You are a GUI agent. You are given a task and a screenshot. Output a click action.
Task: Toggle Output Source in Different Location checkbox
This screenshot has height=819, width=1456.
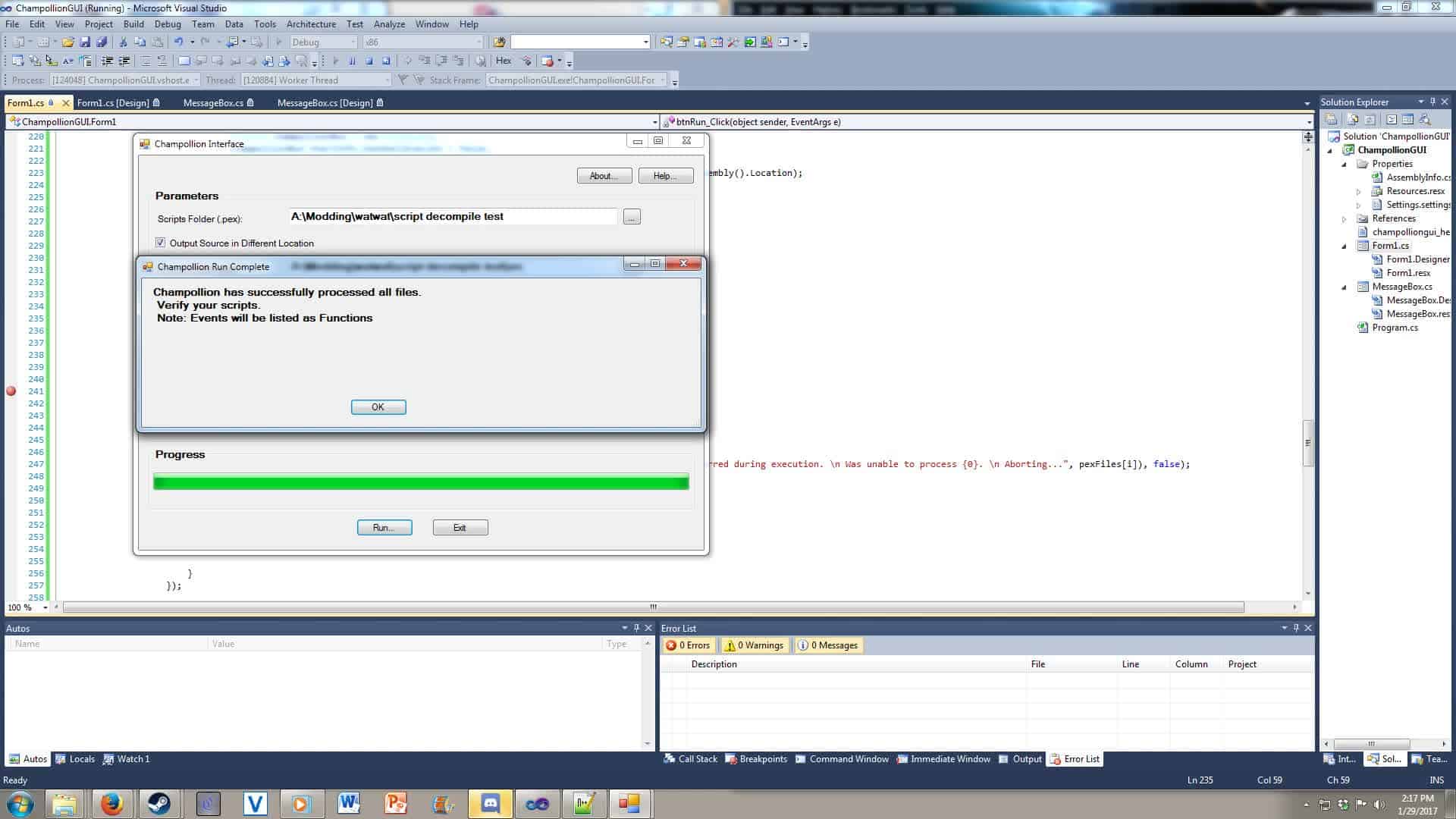(x=160, y=243)
